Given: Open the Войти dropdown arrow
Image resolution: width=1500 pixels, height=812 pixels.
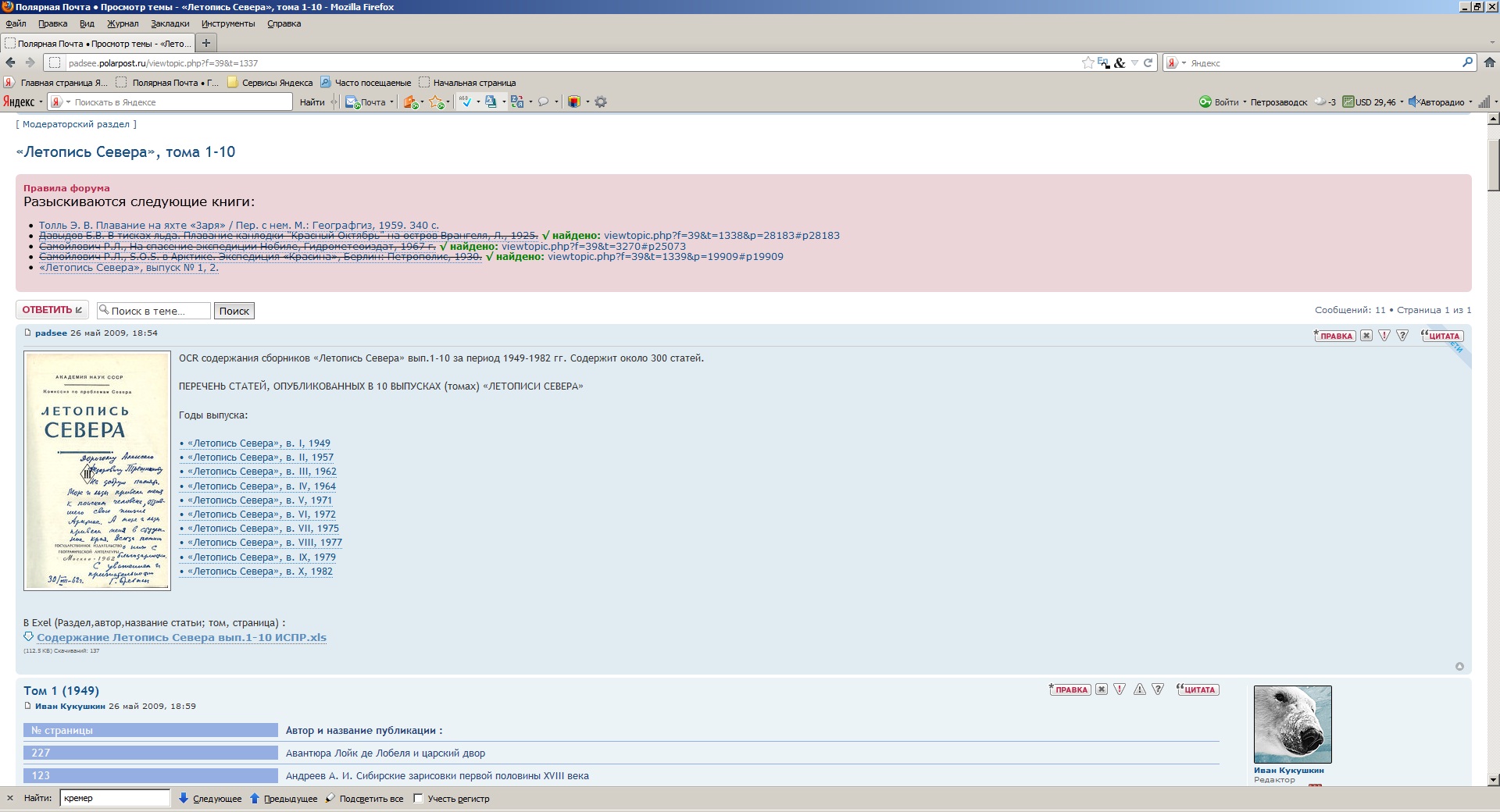Looking at the screenshot, I should tap(1245, 101).
